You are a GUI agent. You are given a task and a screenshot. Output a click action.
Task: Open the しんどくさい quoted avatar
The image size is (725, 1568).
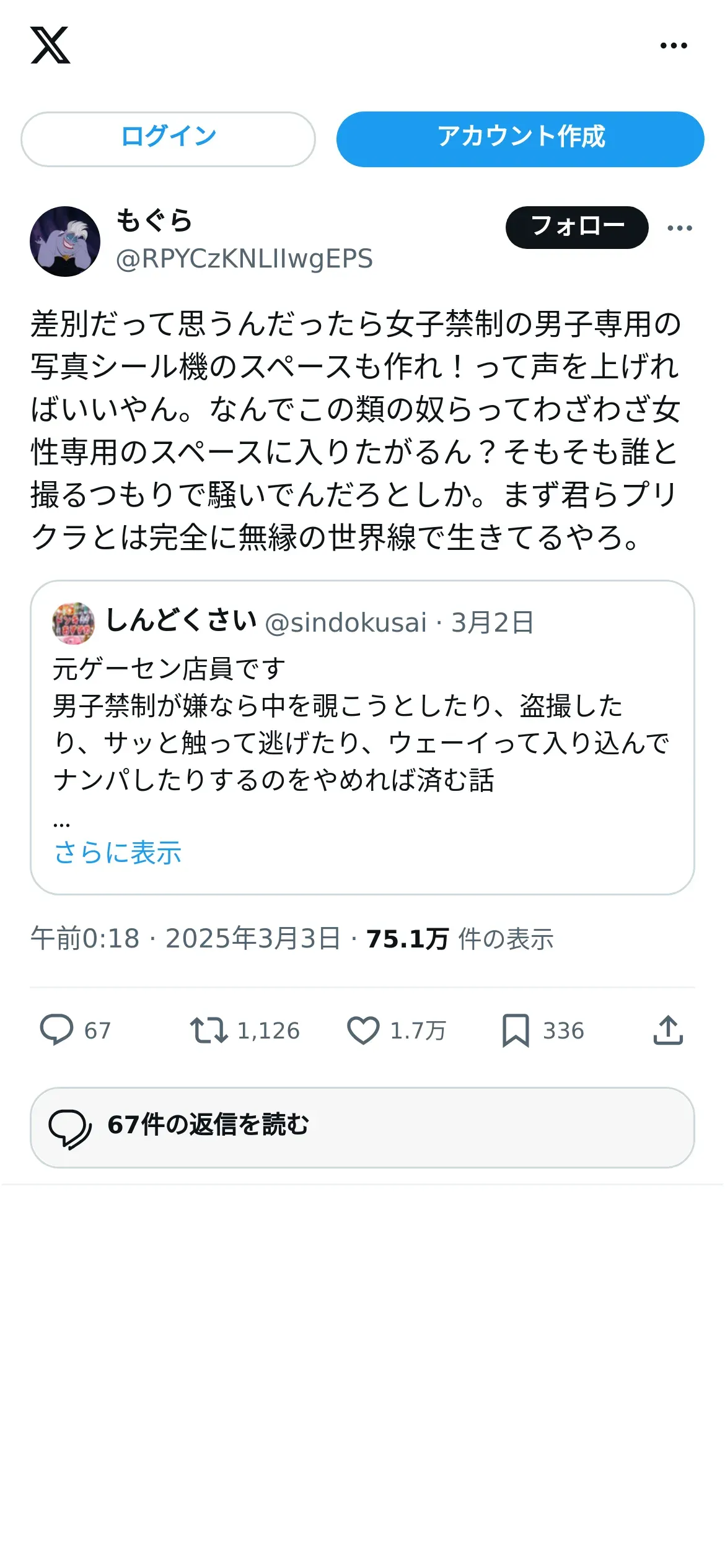[74, 623]
